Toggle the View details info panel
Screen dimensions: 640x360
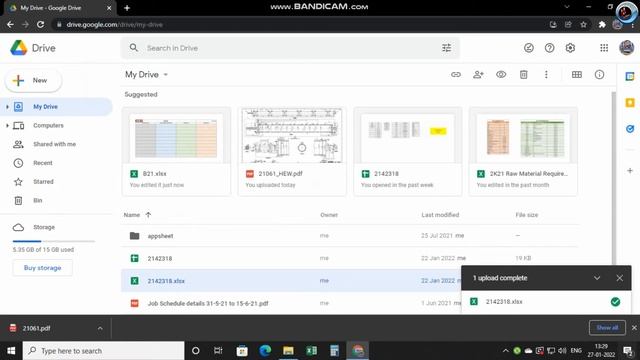[599, 74]
